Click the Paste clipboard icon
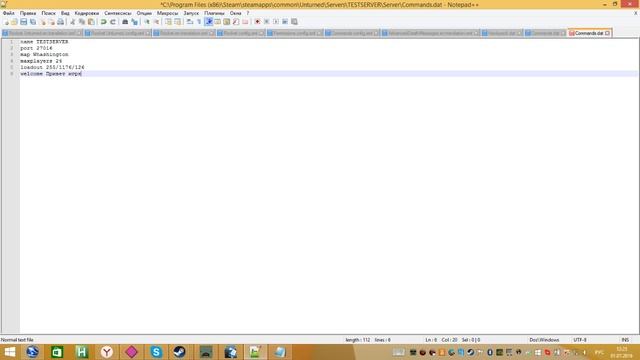640x360 pixels. pos(91,22)
